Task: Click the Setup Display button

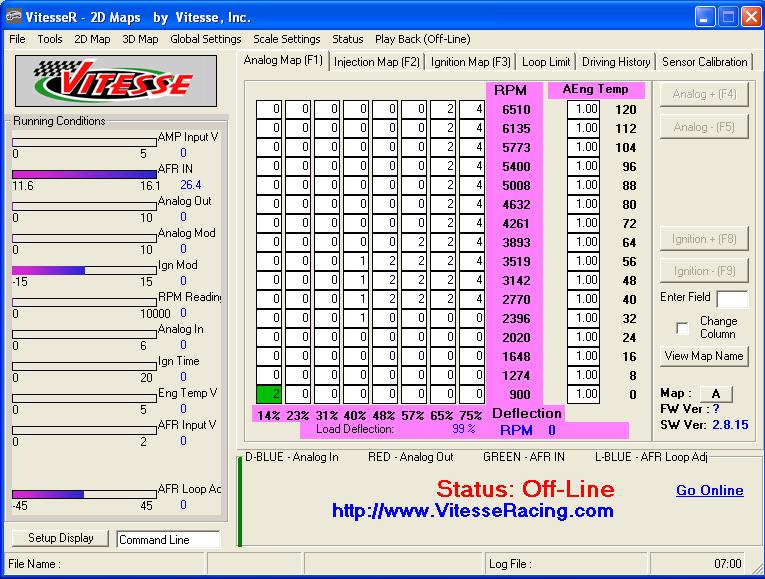Action: [60, 538]
